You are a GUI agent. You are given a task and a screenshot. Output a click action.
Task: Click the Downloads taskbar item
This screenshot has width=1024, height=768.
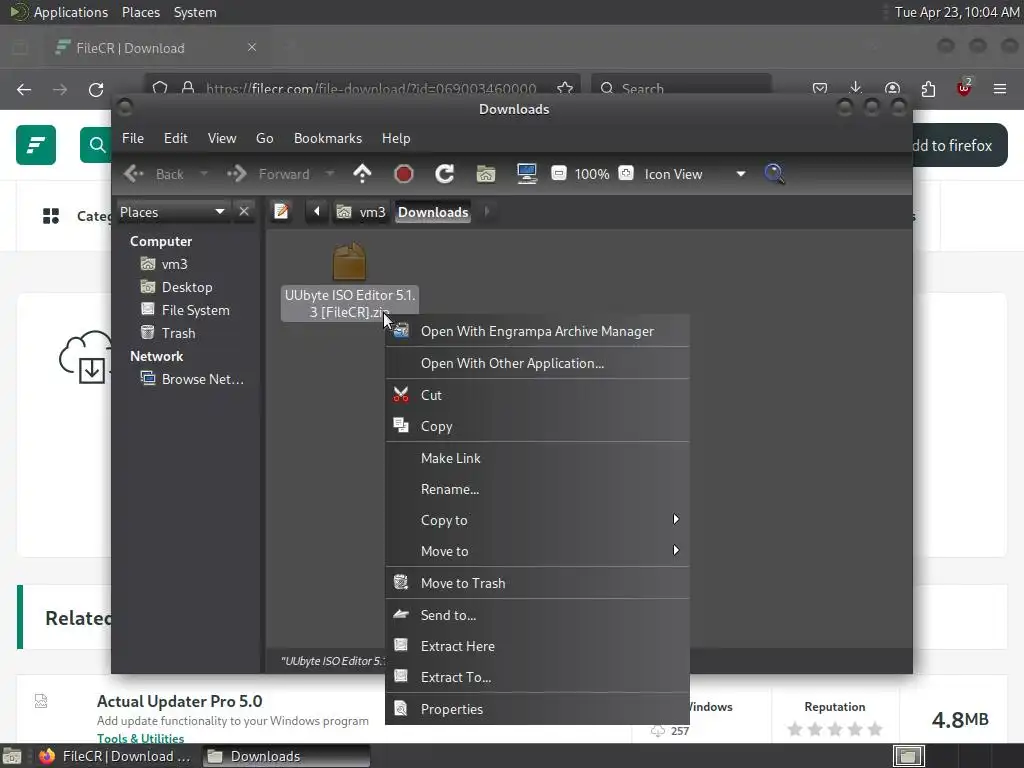click(x=286, y=756)
